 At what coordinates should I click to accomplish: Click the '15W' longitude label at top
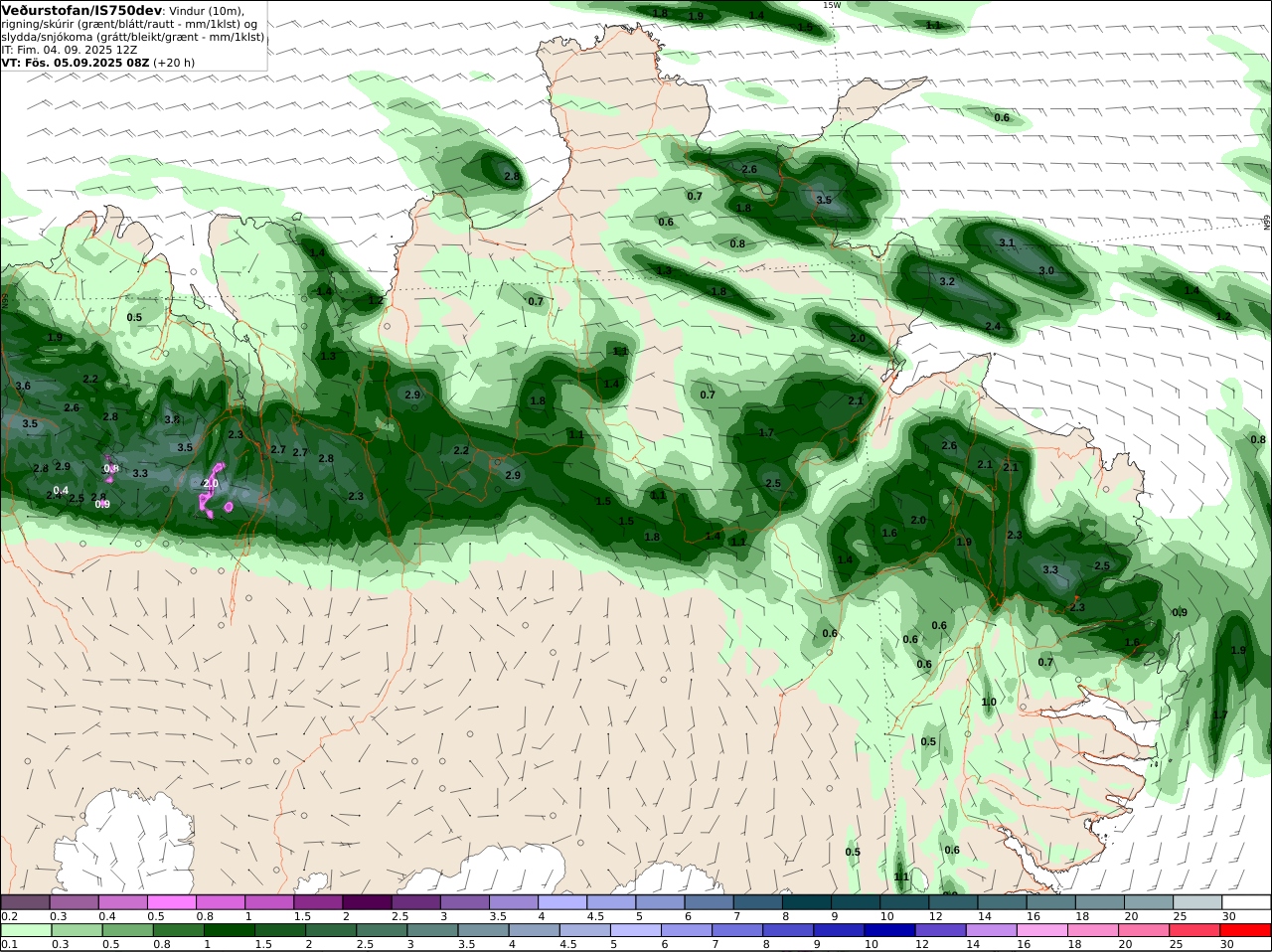(832, 5)
